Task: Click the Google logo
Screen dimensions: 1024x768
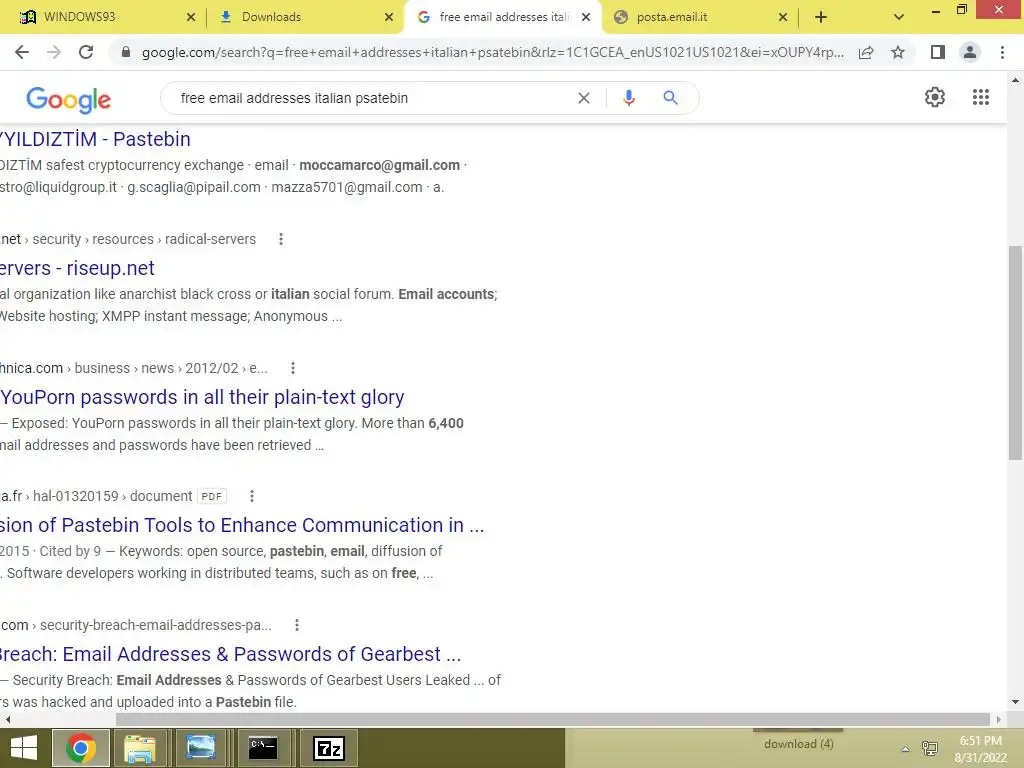Action: pos(69,99)
